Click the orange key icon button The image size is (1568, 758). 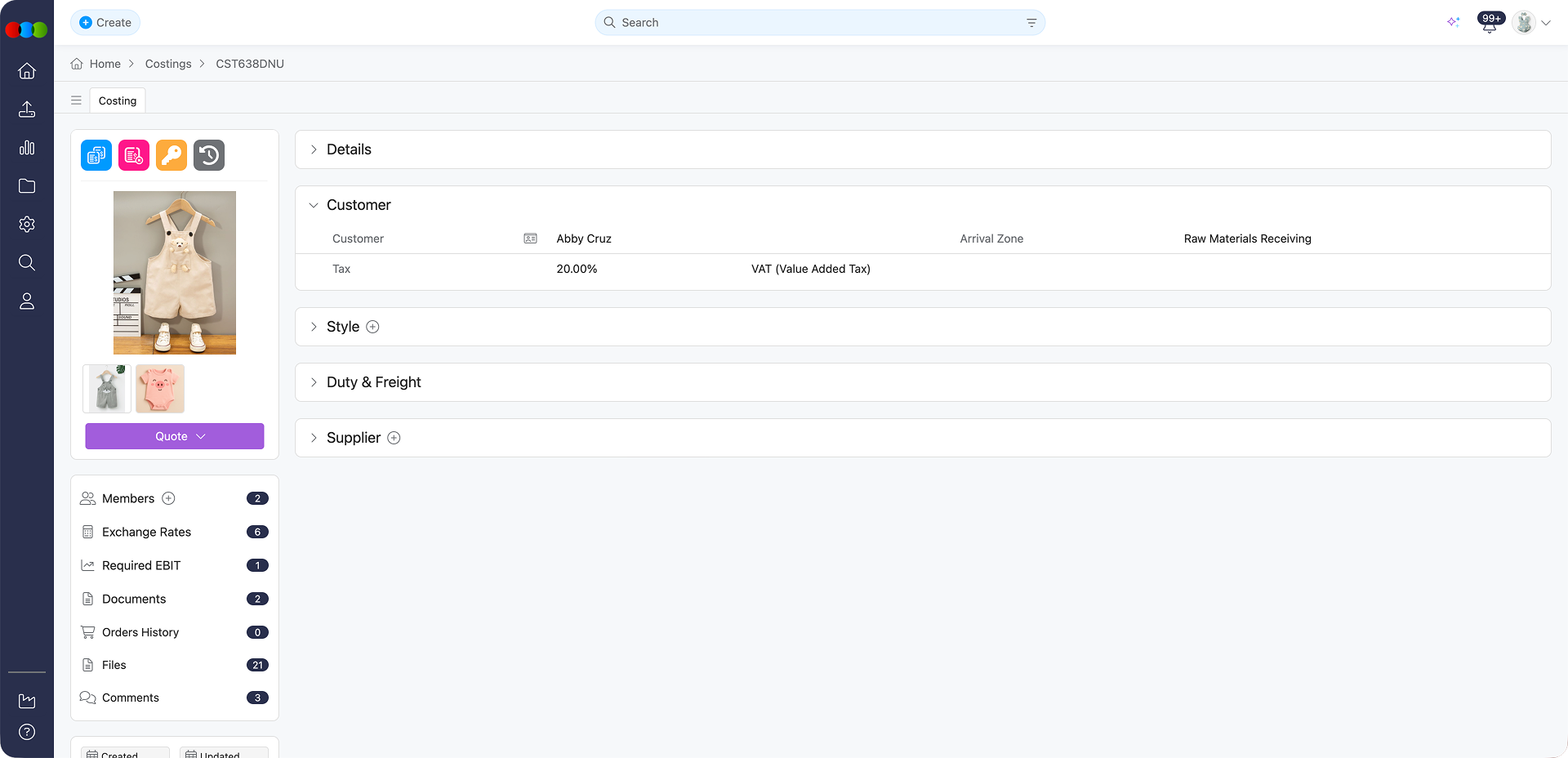click(x=171, y=155)
